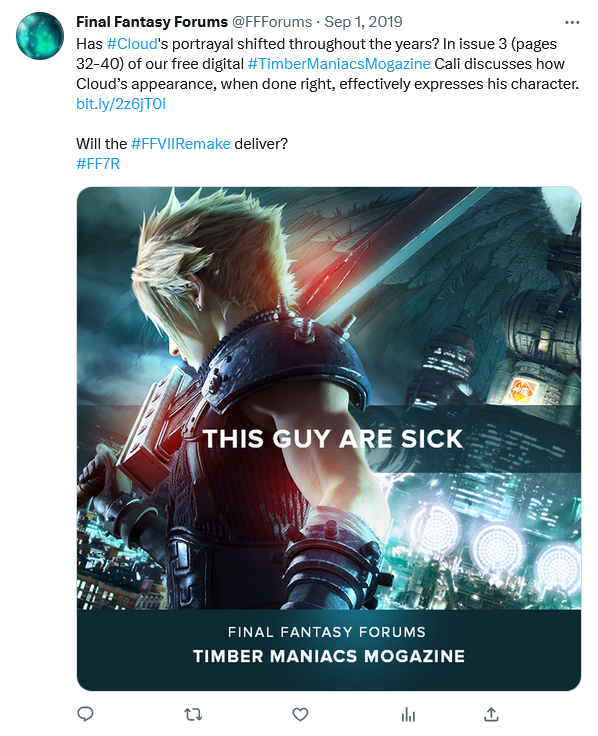This screenshot has height=736, width=598.
Task: Click the #FF7R hashtag
Action: 98,164
